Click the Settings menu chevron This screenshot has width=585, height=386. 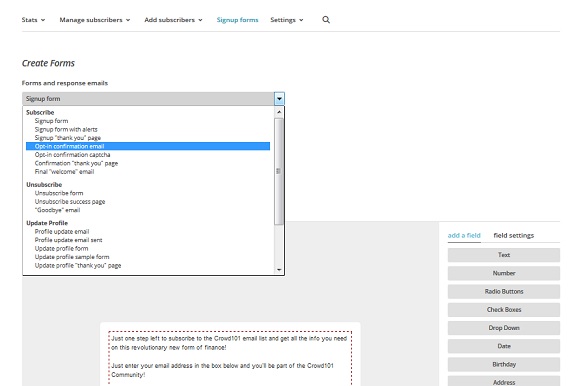(301, 20)
